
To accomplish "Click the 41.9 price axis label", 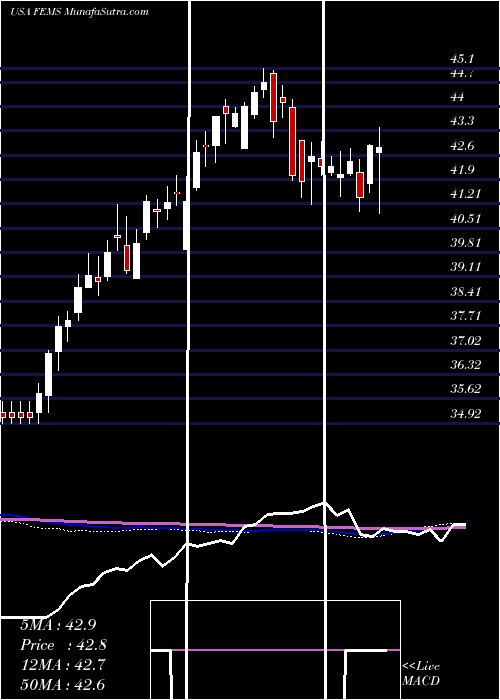I will click(462, 170).
